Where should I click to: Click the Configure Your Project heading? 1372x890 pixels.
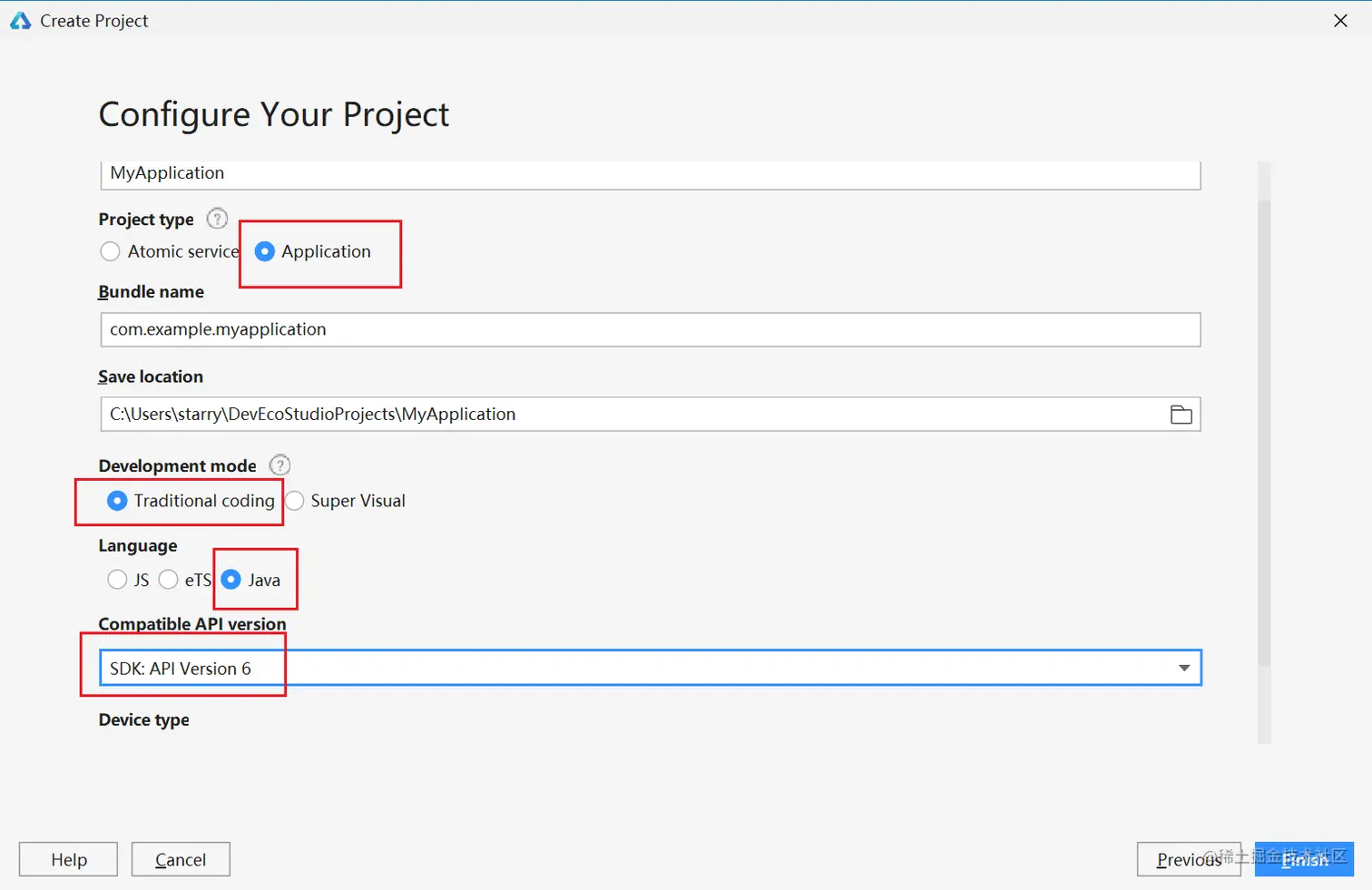274,115
